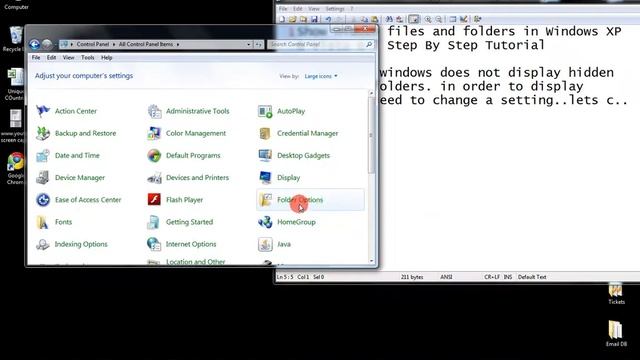Image resolution: width=640 pixels, height=360 pixels.
Task: Open Flash Player settings
Action: tap(175, 200)
